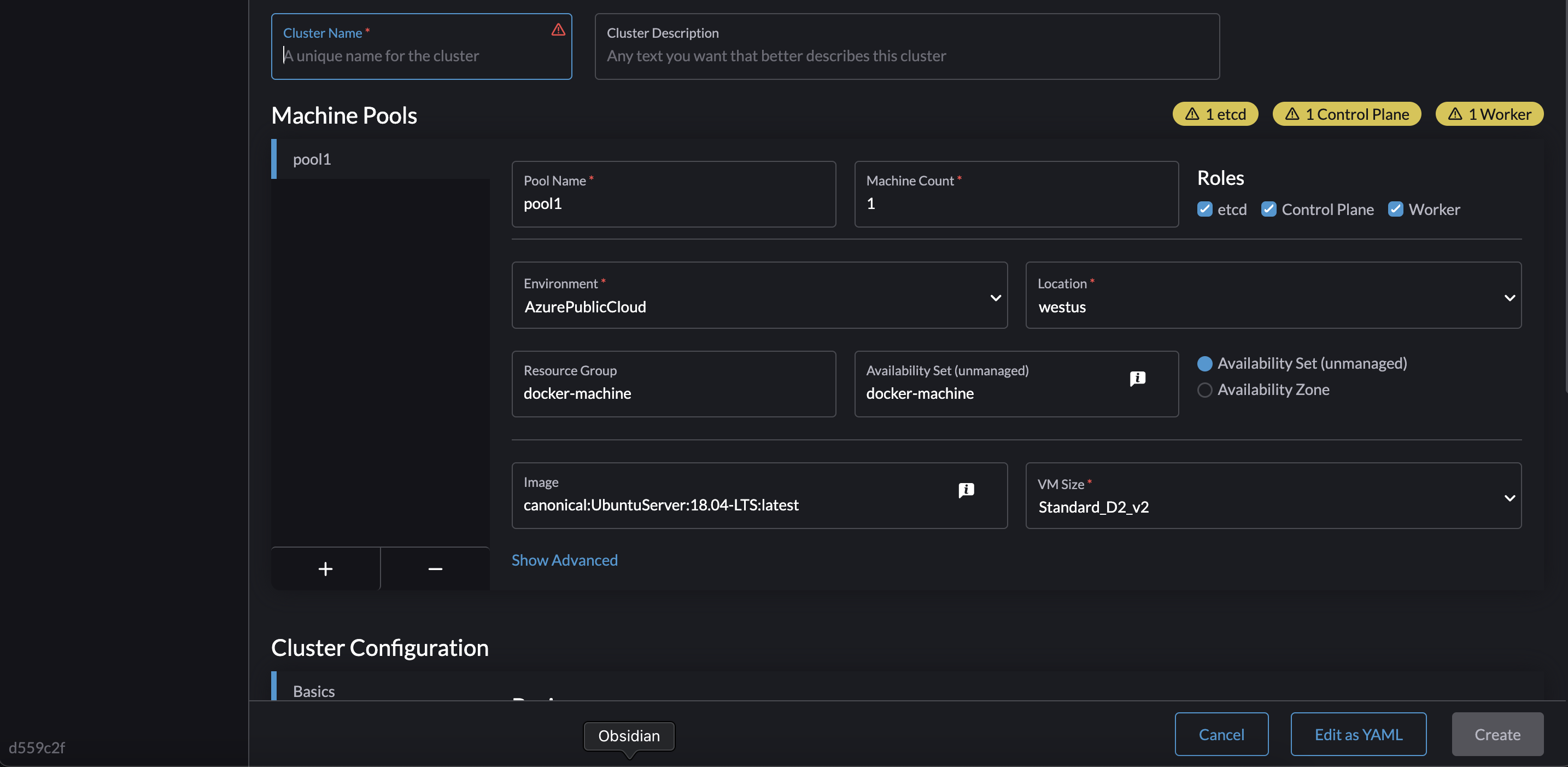Click the 1 Control Plane warning badge
This screenshot has width=1568, height=767.
pyautogui.click(x=1347, y=113)
